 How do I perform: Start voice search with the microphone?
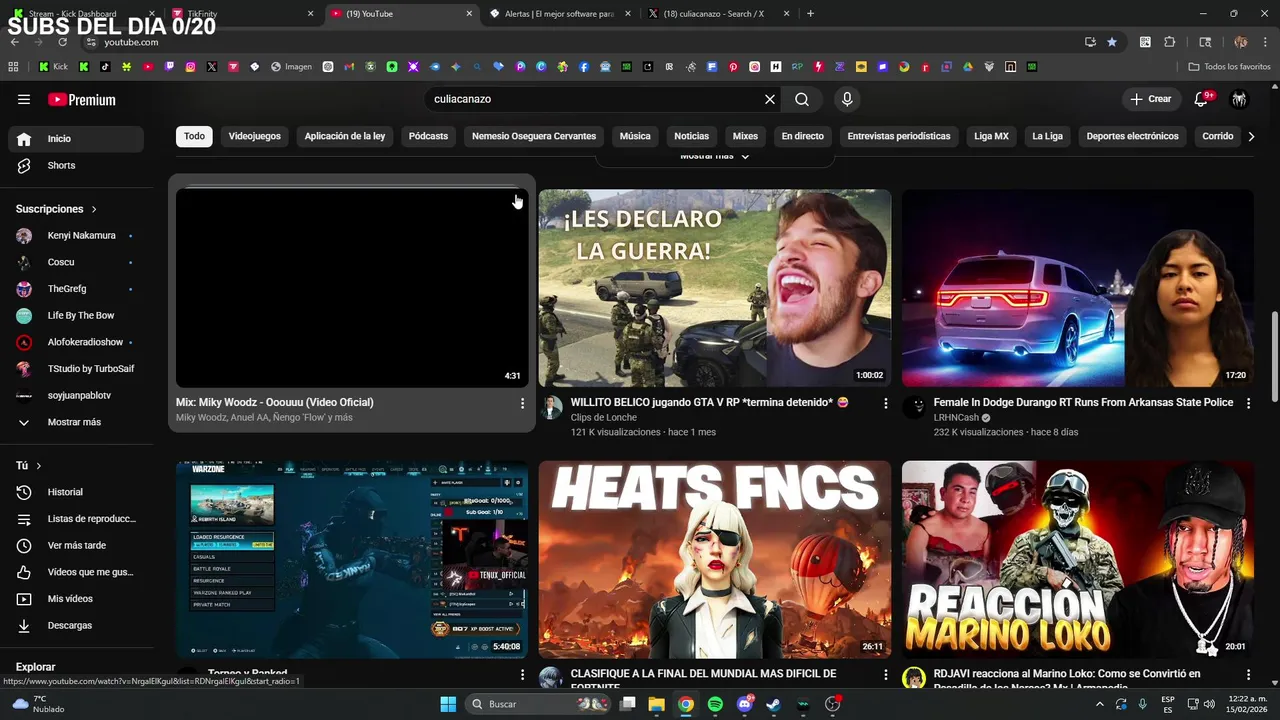[847, 99]
